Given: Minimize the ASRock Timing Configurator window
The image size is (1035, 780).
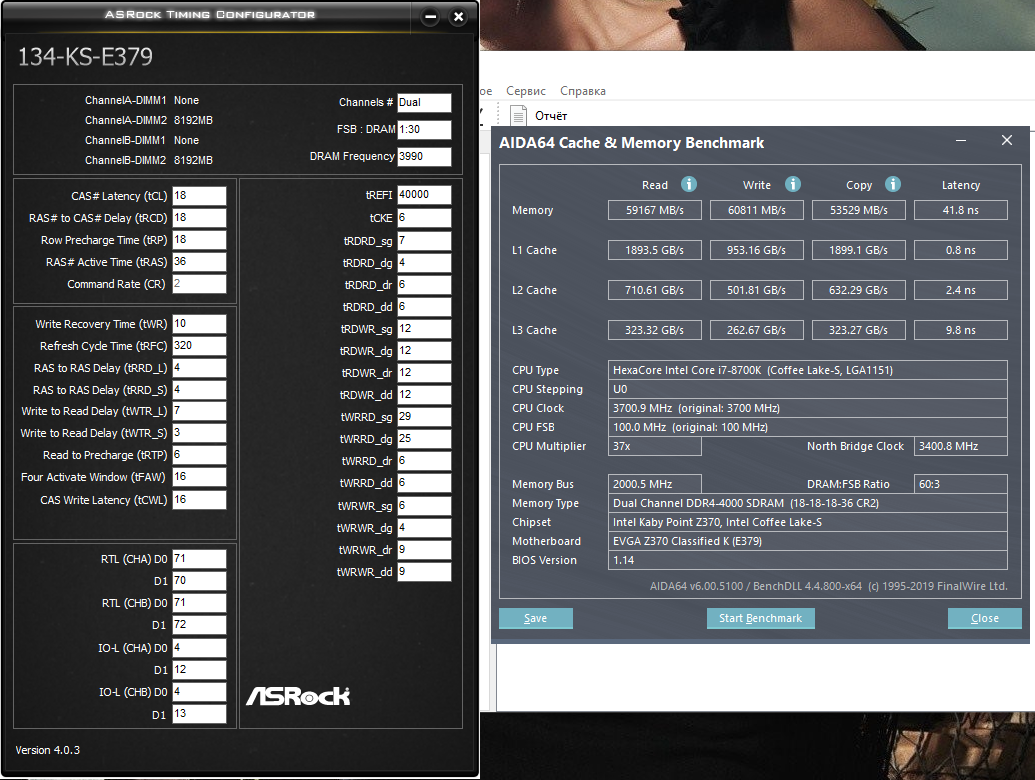Looking at the screenshot, I should tap(430, 16).
